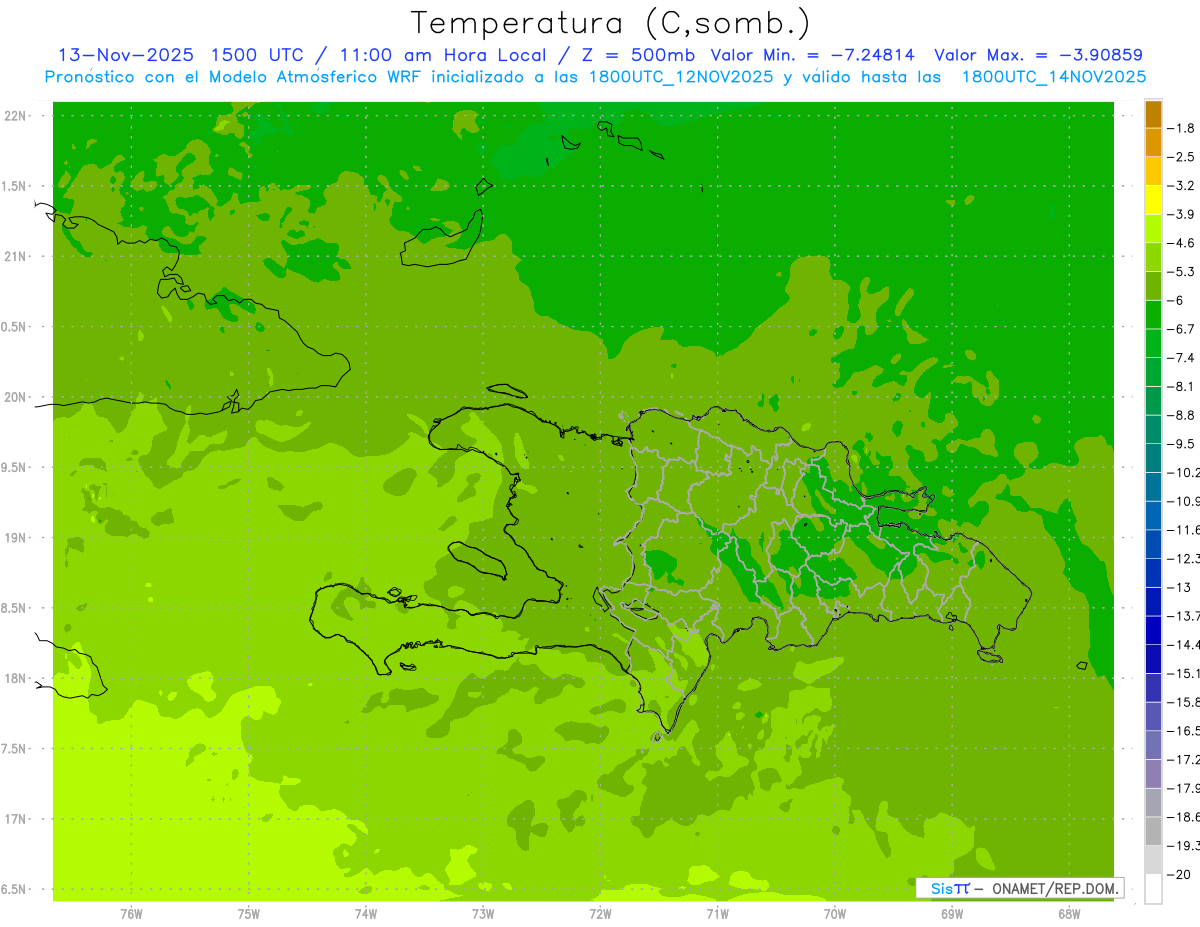Click the "22N" latitude label
The height and width of the screenshot is (927, 1200).
15,116
